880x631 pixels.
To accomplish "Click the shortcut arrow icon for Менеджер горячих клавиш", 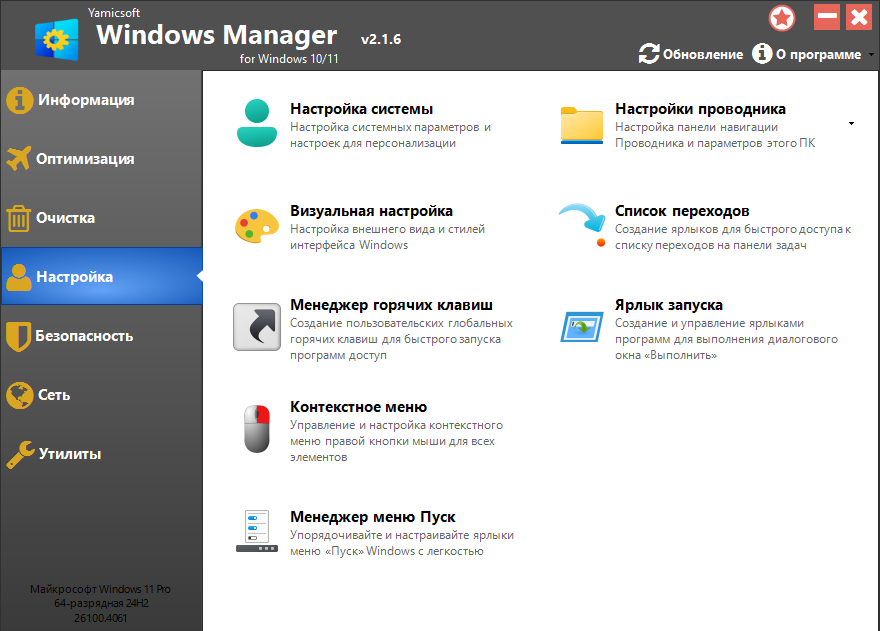I will tap(256, 327).
